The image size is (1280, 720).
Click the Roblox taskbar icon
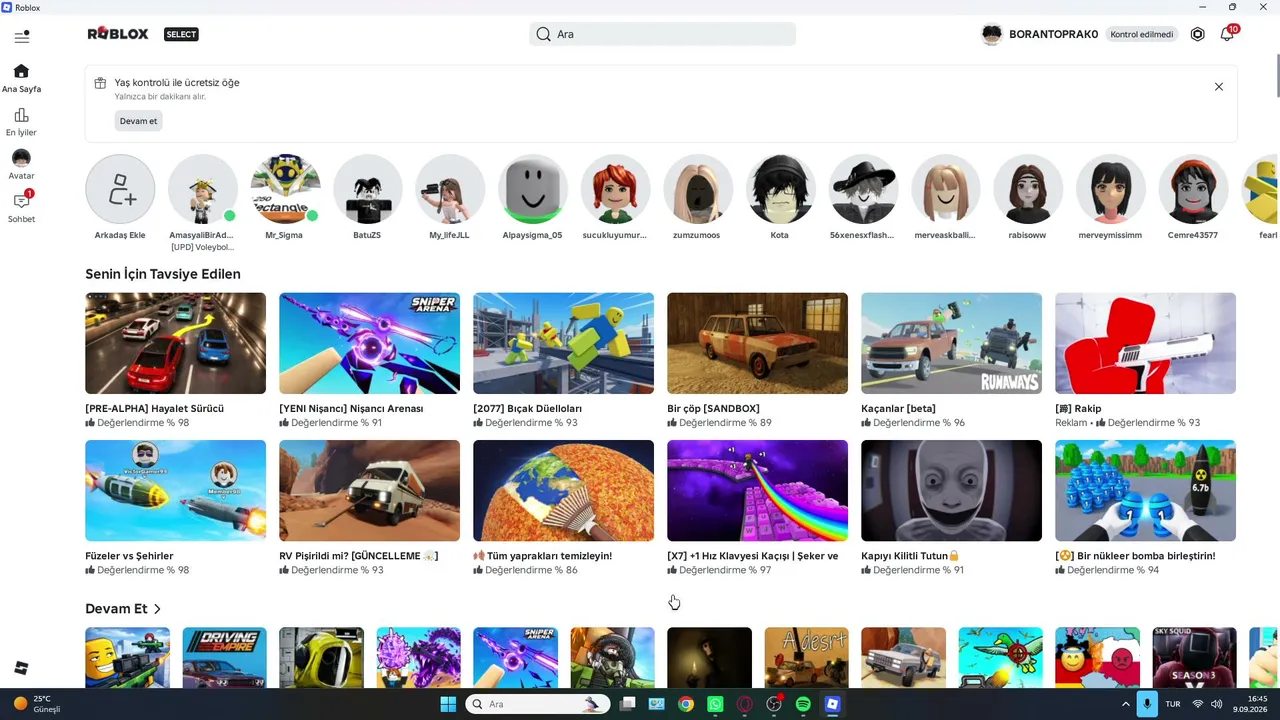(x=832, y=704)
